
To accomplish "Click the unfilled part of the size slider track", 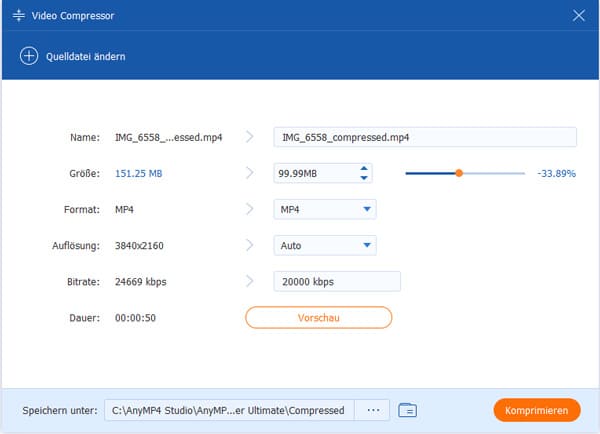I will click(494, 173).
